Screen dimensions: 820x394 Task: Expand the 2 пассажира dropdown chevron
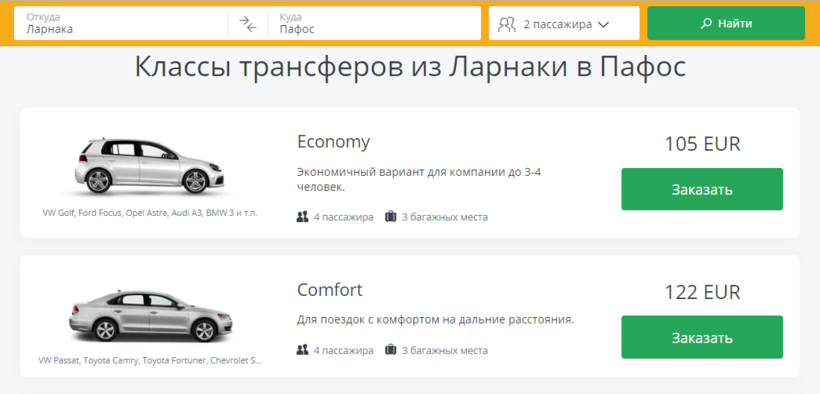(603, 25)
